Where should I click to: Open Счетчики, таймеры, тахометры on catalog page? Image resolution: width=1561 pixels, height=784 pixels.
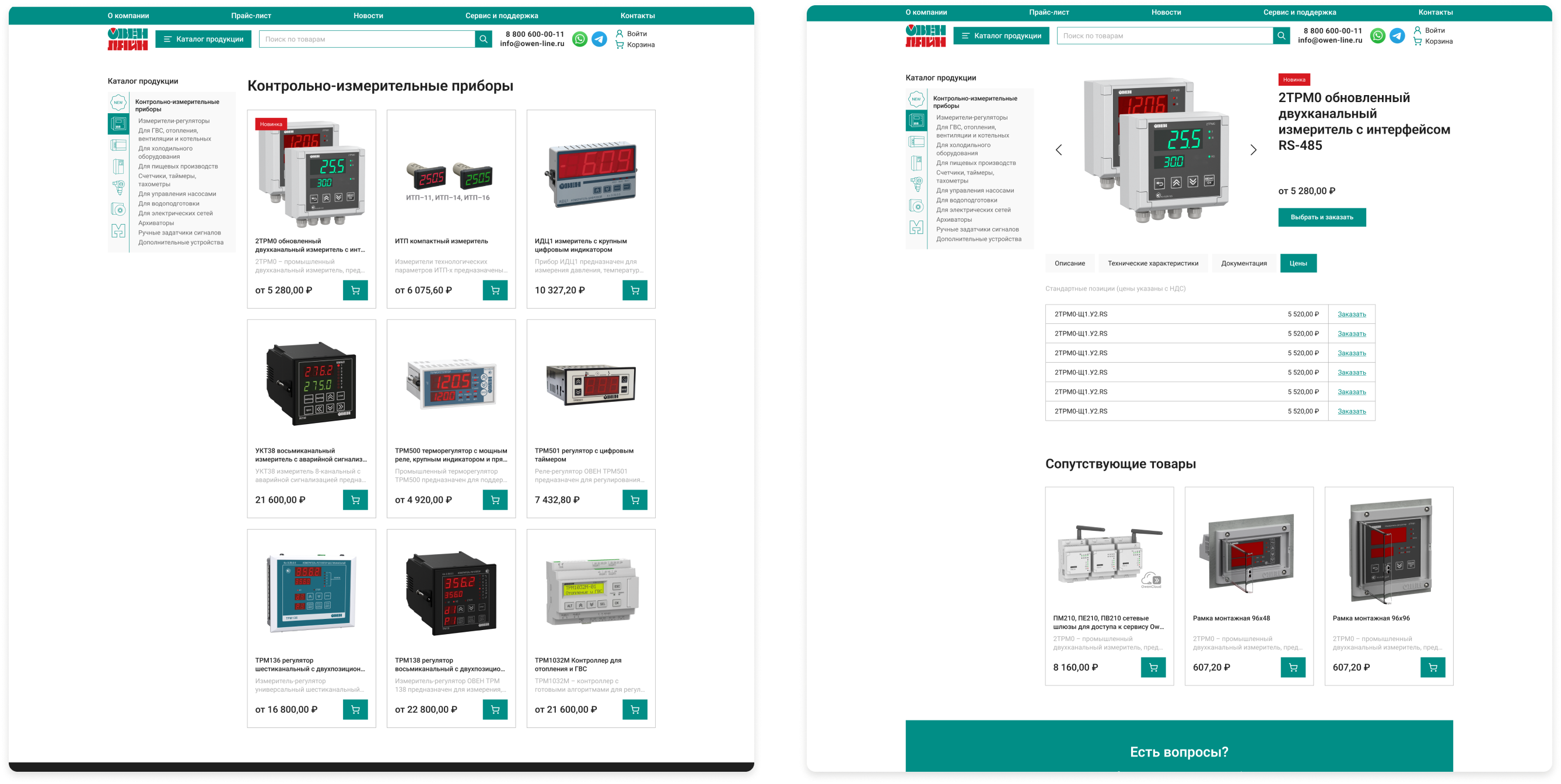coord(167,181)
